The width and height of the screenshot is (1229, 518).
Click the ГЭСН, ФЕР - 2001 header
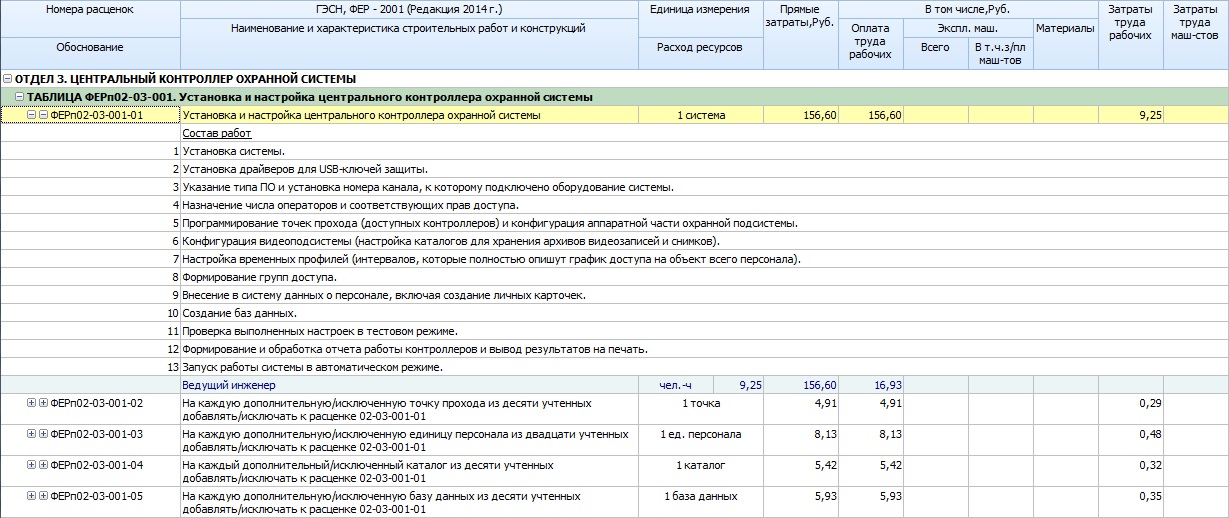[409, 9]
